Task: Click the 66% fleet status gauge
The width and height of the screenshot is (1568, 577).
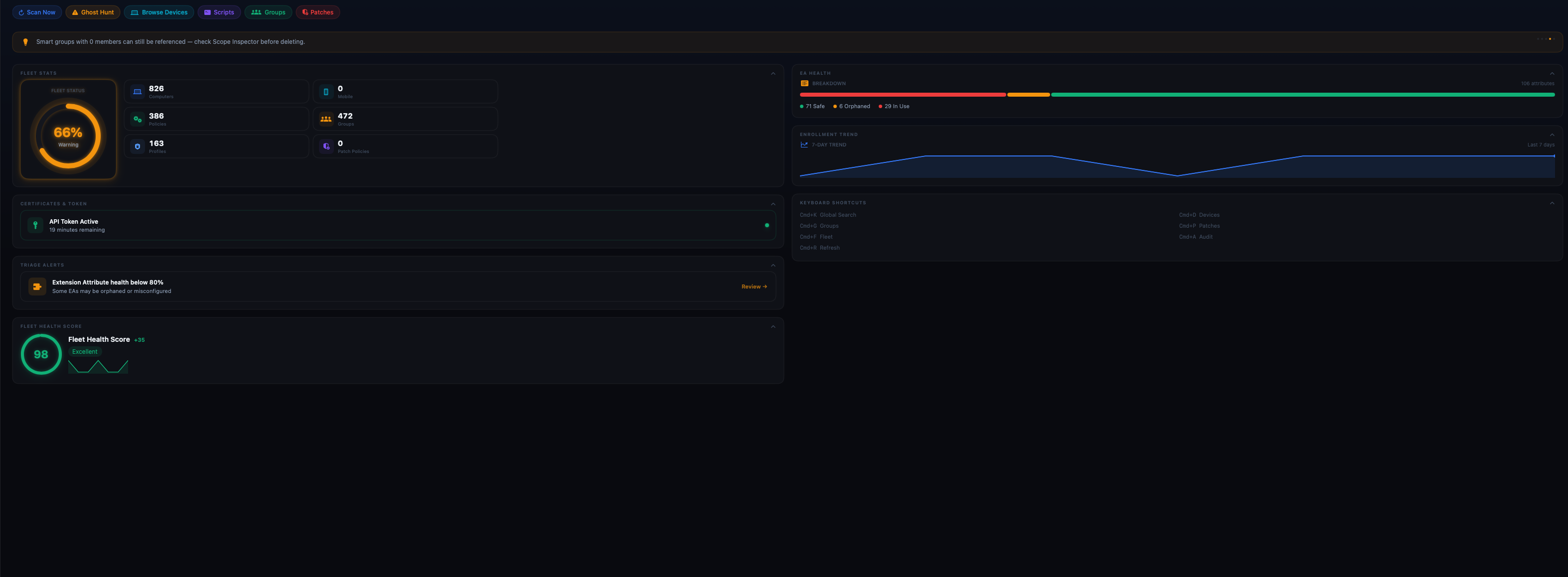Action: [x=68, y=136]
